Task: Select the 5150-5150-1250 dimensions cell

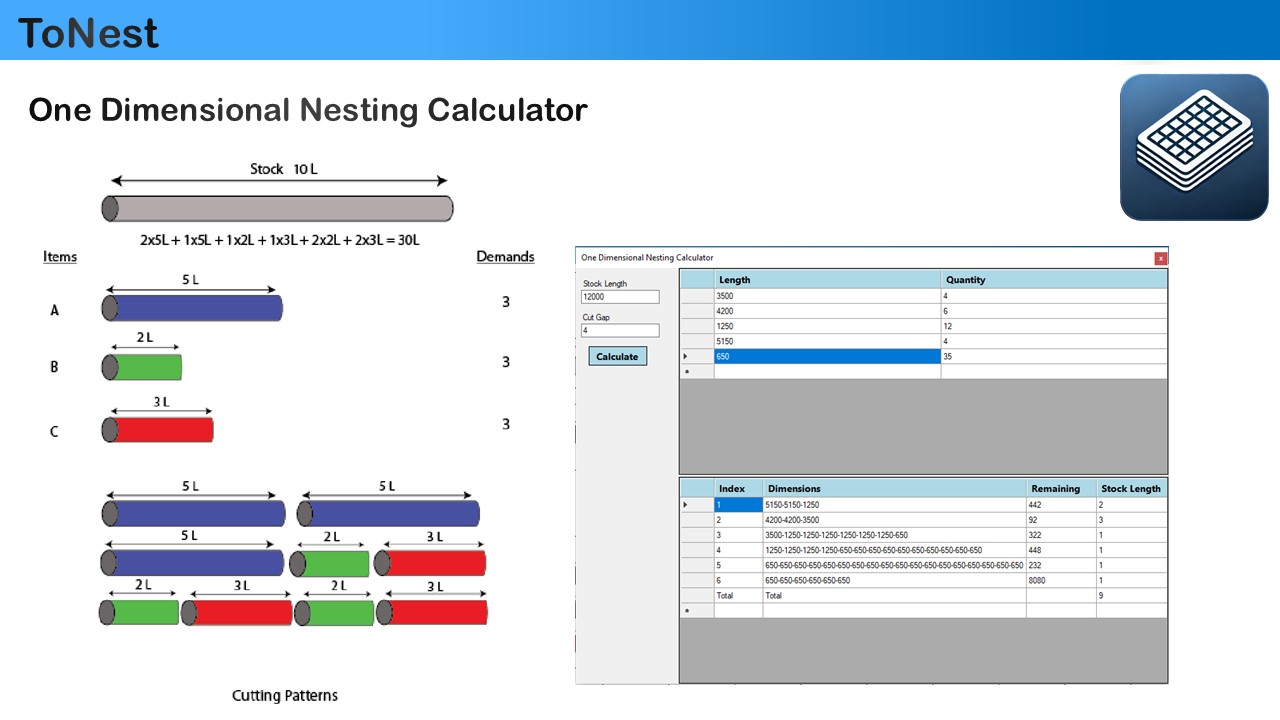Action: tap(894, 505)
